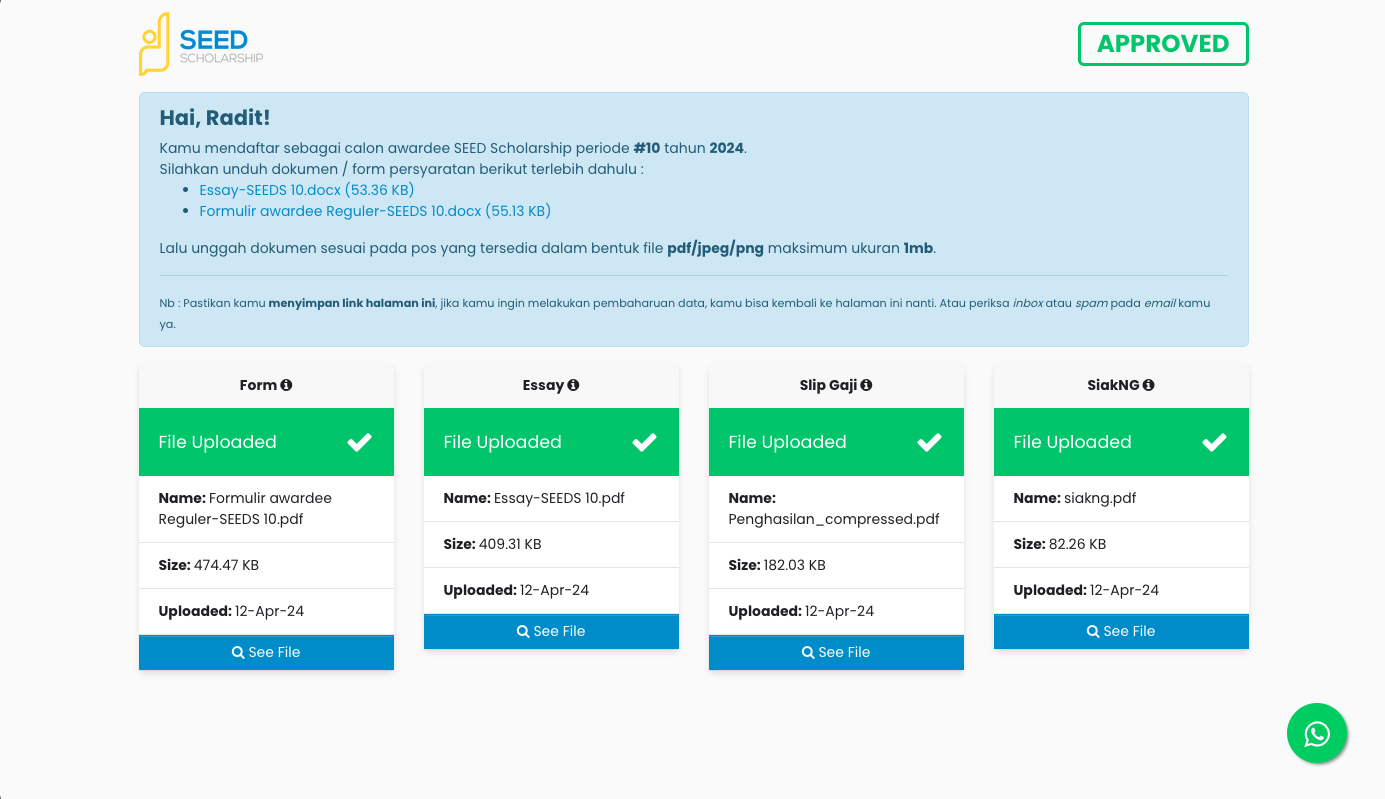Click the SEED Scholarship logo
Screen dimensions: 1385x799
tap(201, 45)
